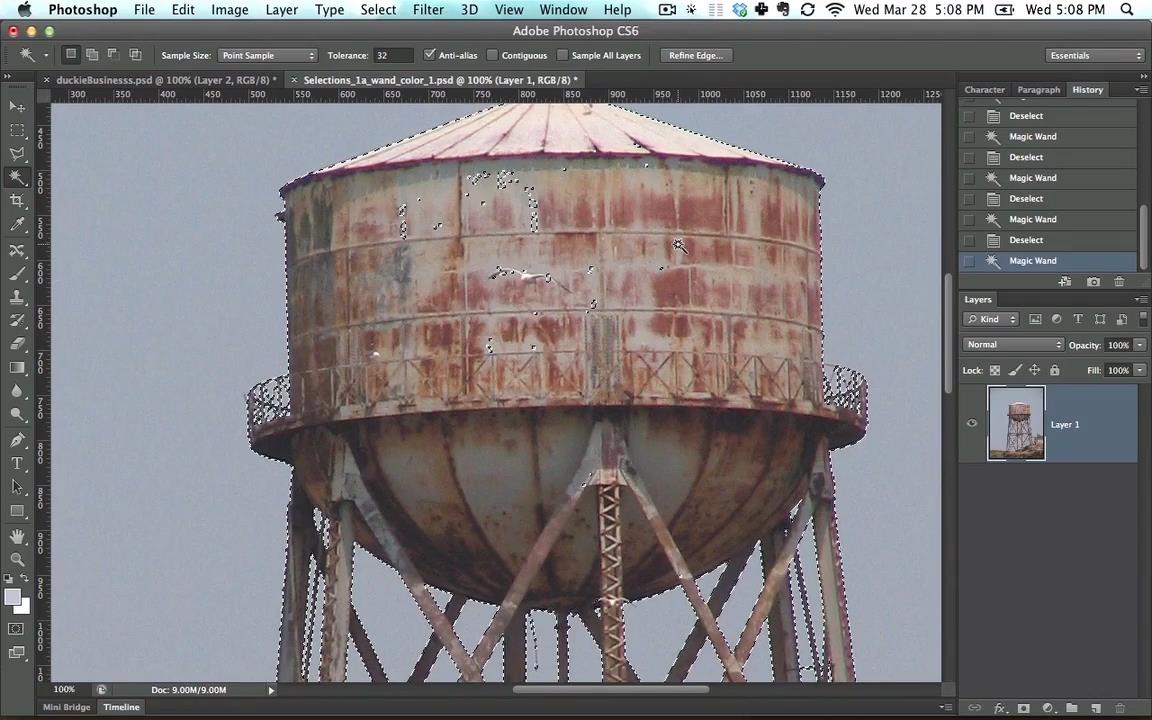Open the status bar info arrow
Viewport: 1152px width, 720px height.
[x=271, y=690]
